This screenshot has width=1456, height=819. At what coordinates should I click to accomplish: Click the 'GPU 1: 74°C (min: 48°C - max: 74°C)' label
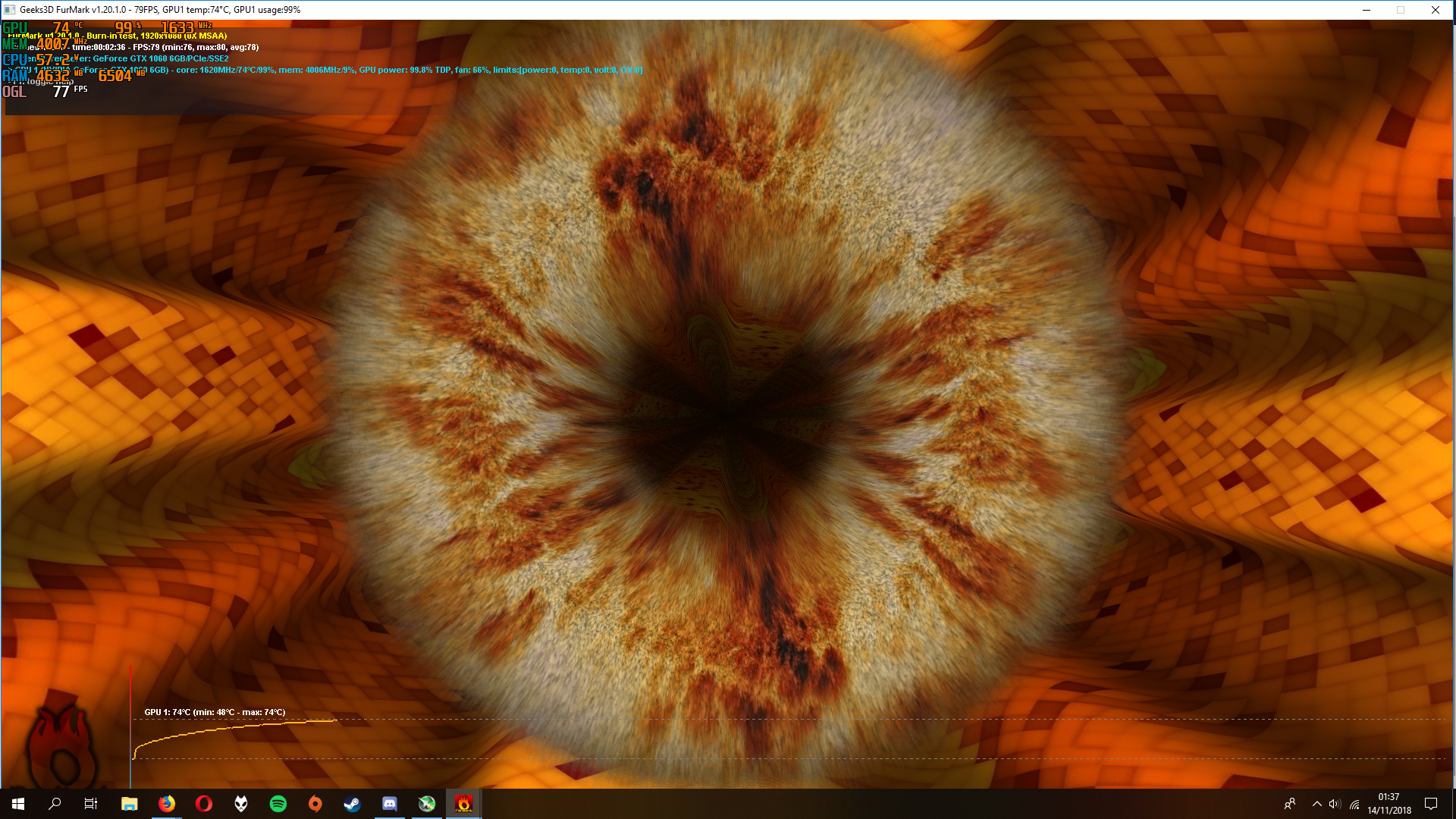[215, 712]
